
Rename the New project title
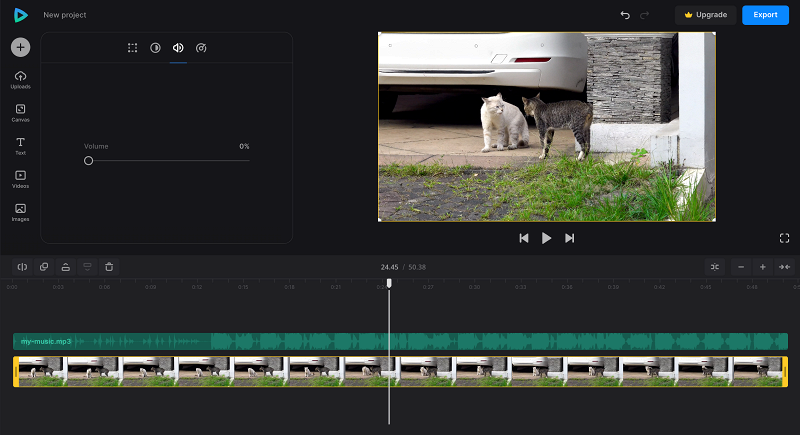point(65,15)
